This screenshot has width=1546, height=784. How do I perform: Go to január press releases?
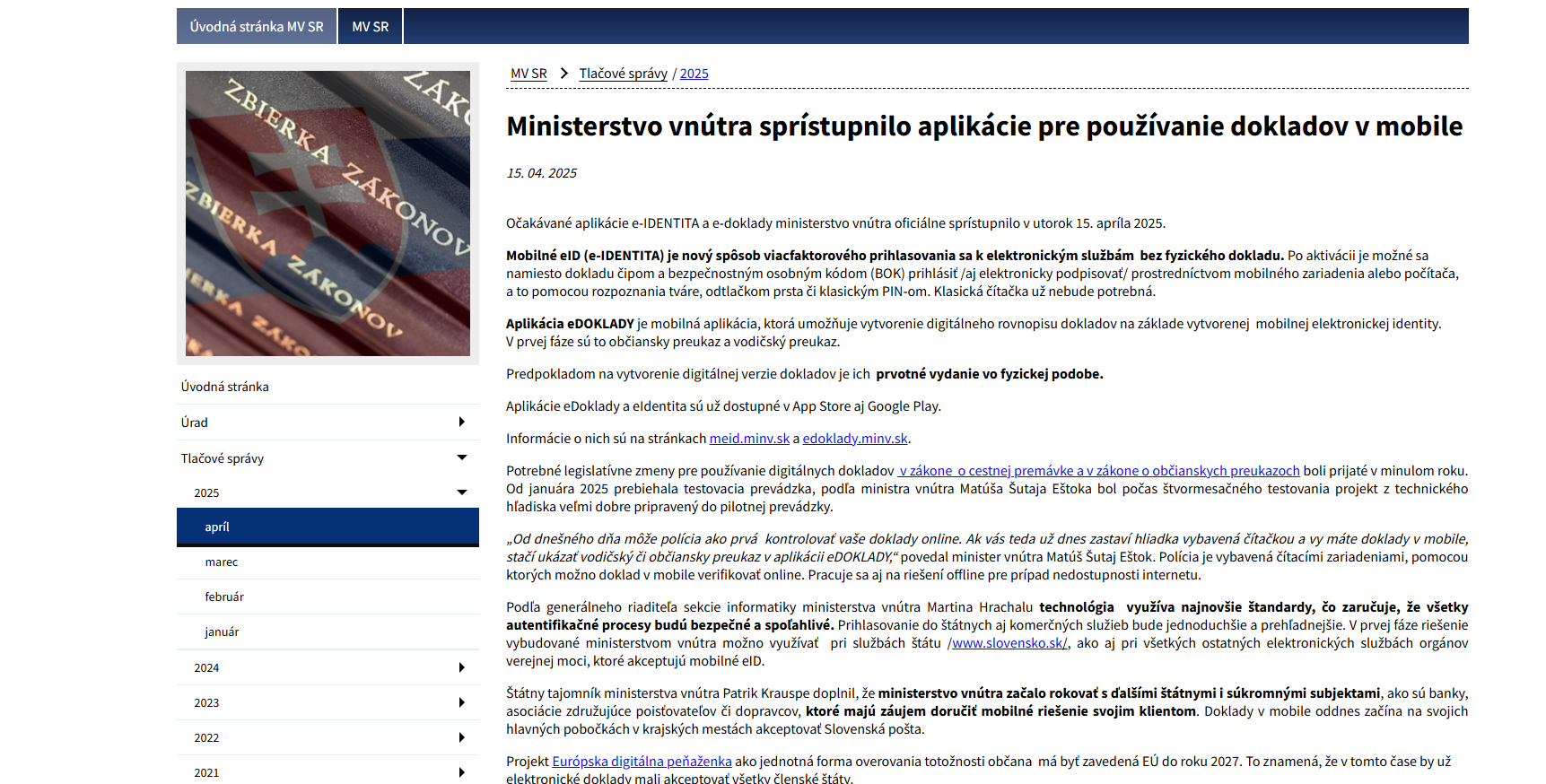[x=222, y=632]
